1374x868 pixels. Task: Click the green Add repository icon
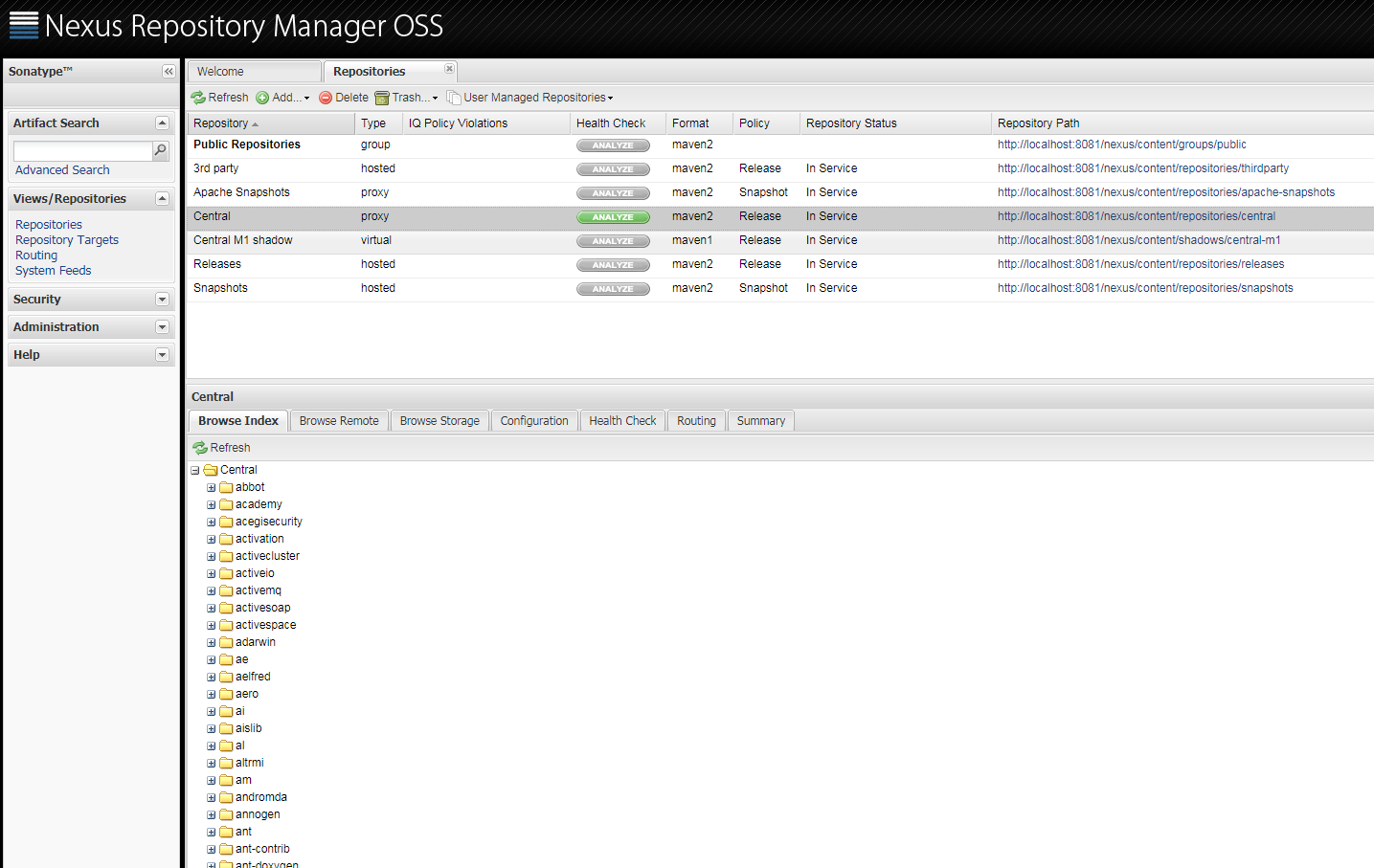point(262,98)
